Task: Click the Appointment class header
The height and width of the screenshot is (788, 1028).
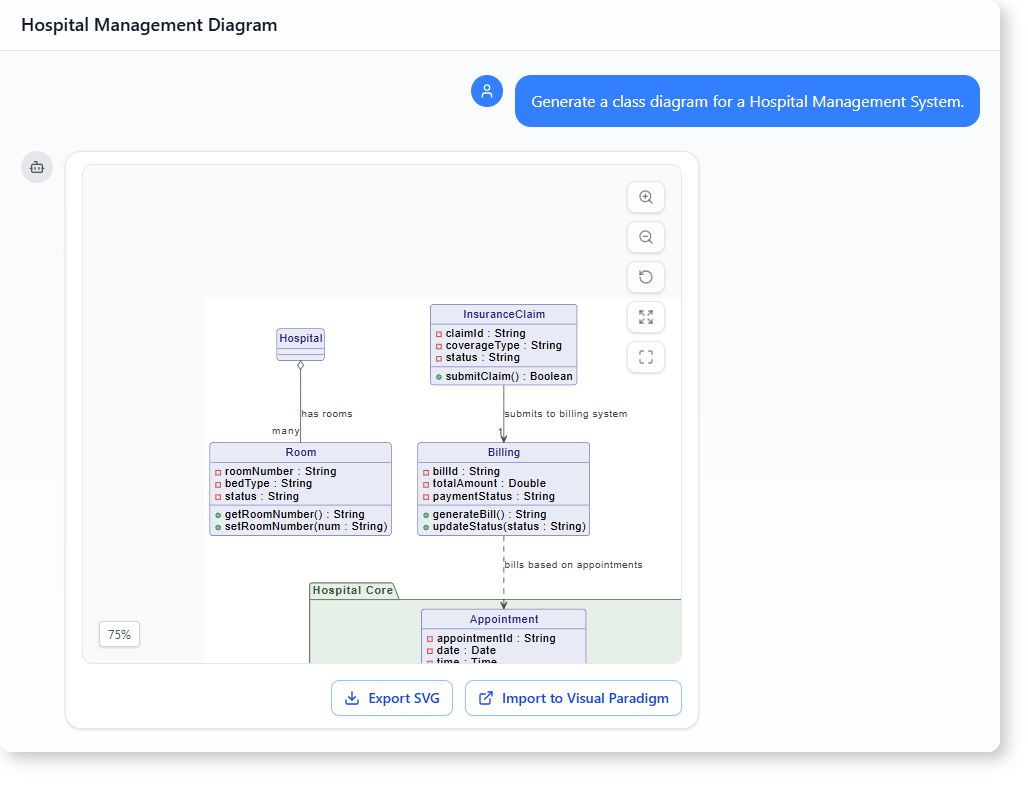Action: tap(504, 619)
